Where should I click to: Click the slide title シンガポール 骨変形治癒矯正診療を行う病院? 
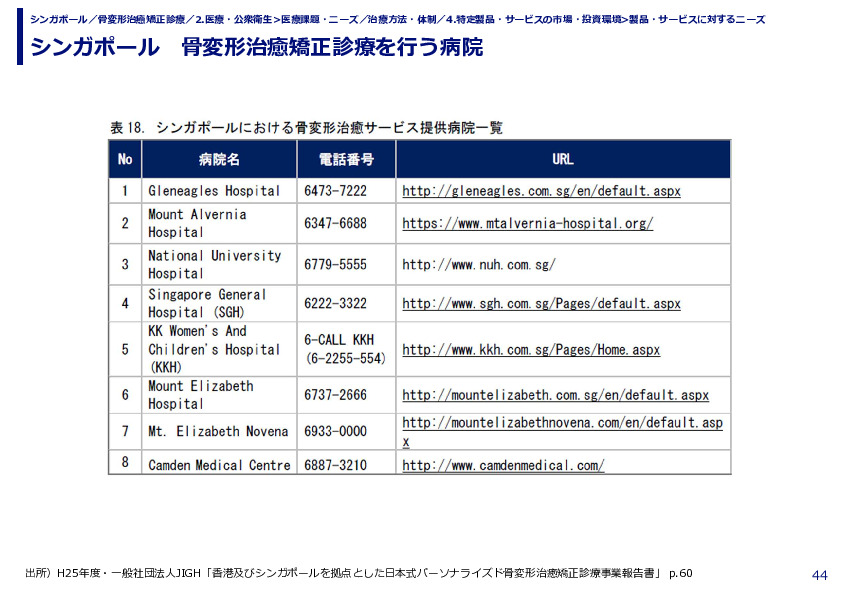257,47
